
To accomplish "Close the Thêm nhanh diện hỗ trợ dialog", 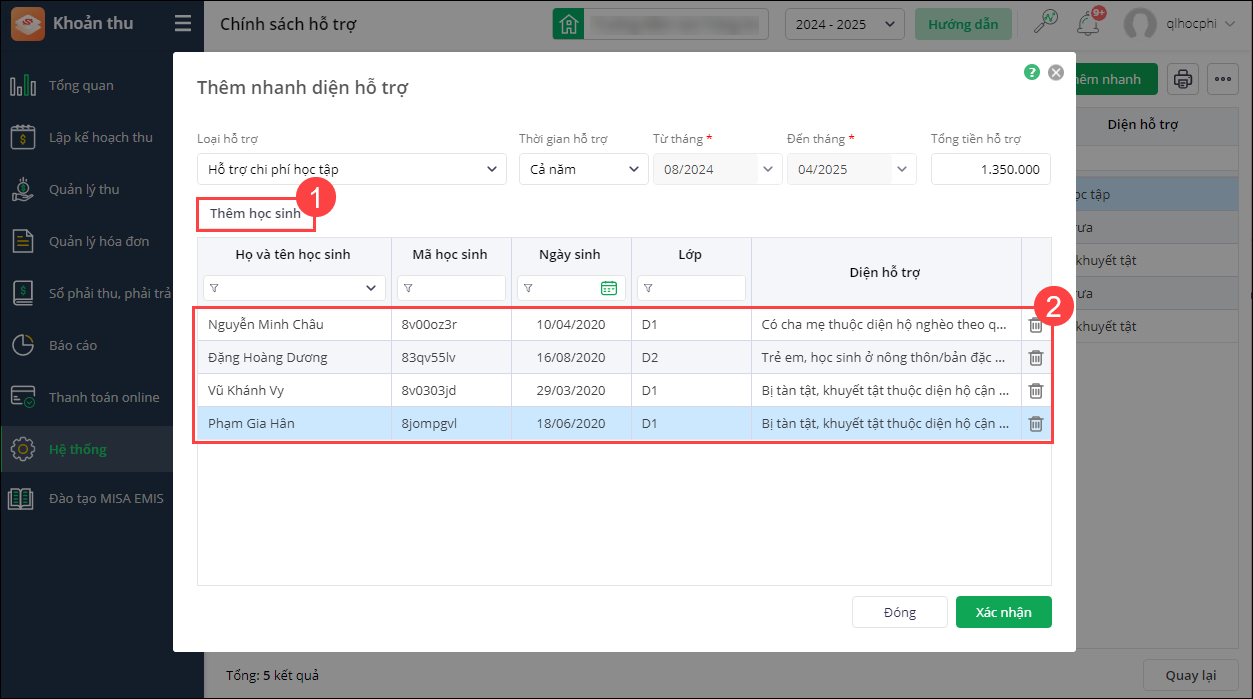I will (x=1056, y=72).
